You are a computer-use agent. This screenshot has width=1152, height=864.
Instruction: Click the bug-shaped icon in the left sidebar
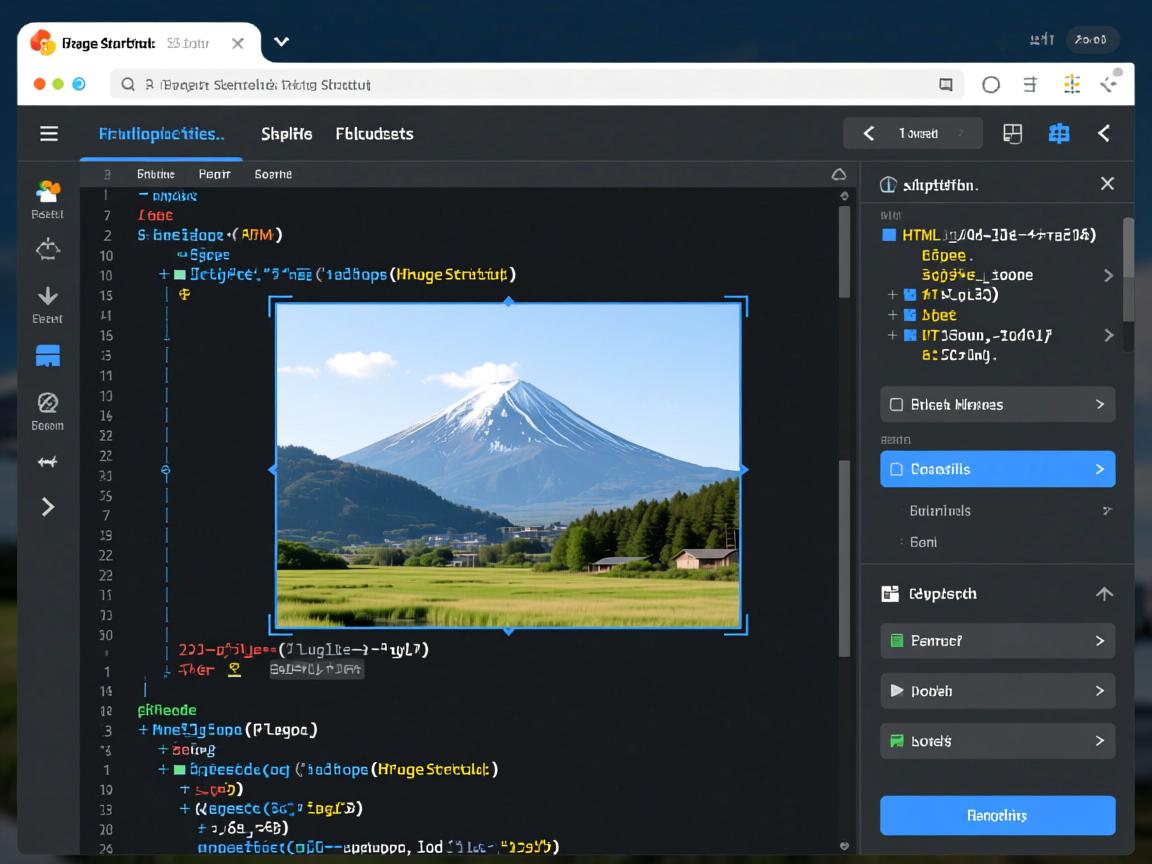pyautogui.click(x=47, y=249)
